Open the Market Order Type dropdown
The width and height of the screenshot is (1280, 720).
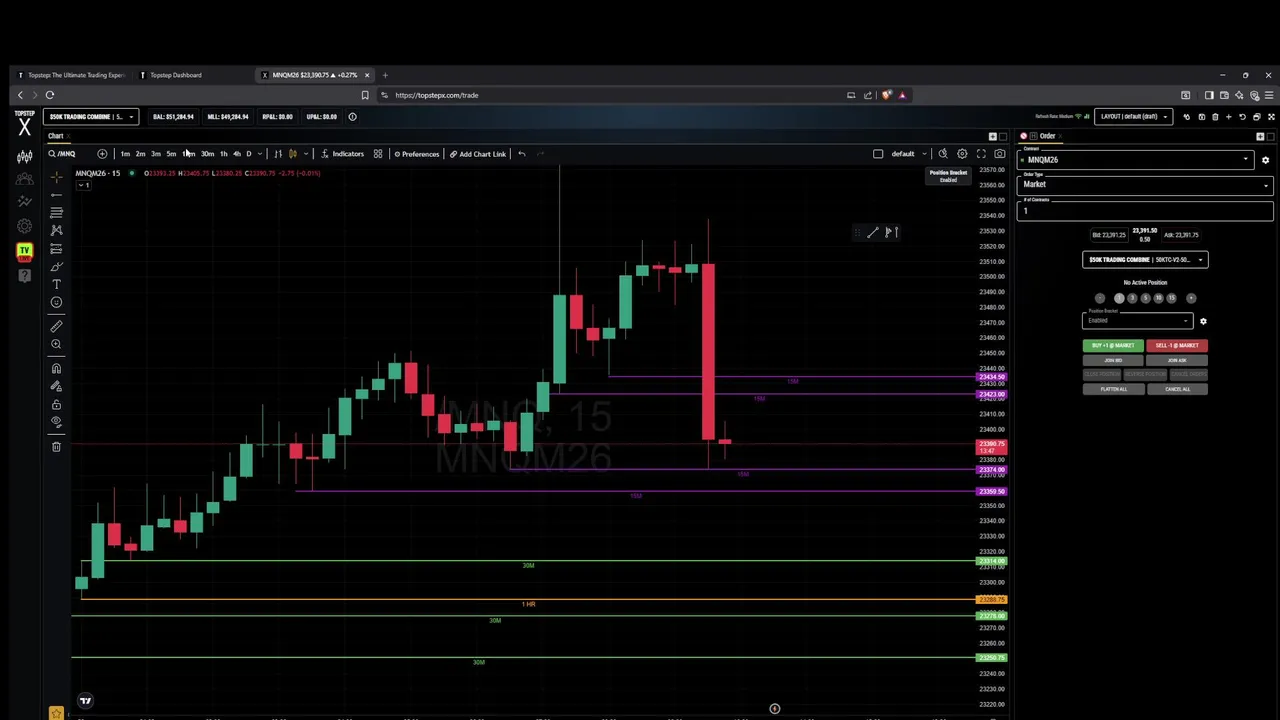pyautogui.click(x=1145, y=185)
